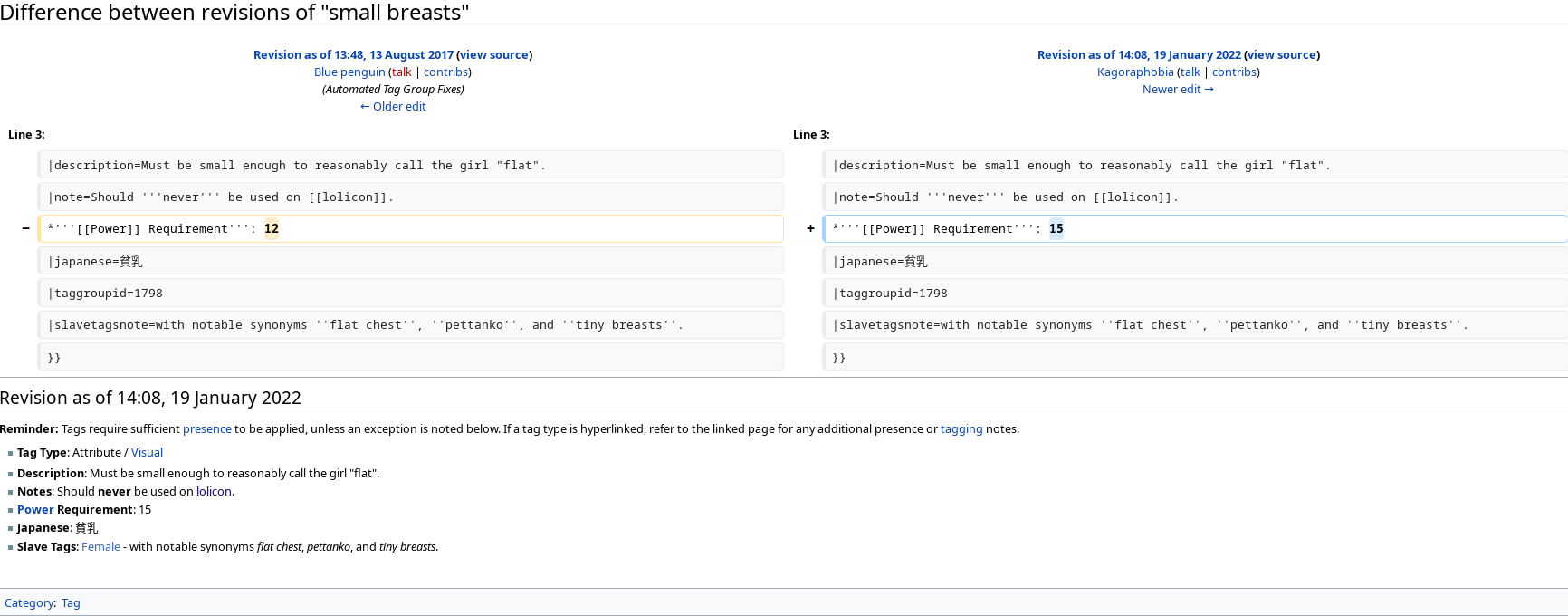Open the 19 January 2022 revision link
Screen dimensions: 1568x616
tap(1139, 55)
